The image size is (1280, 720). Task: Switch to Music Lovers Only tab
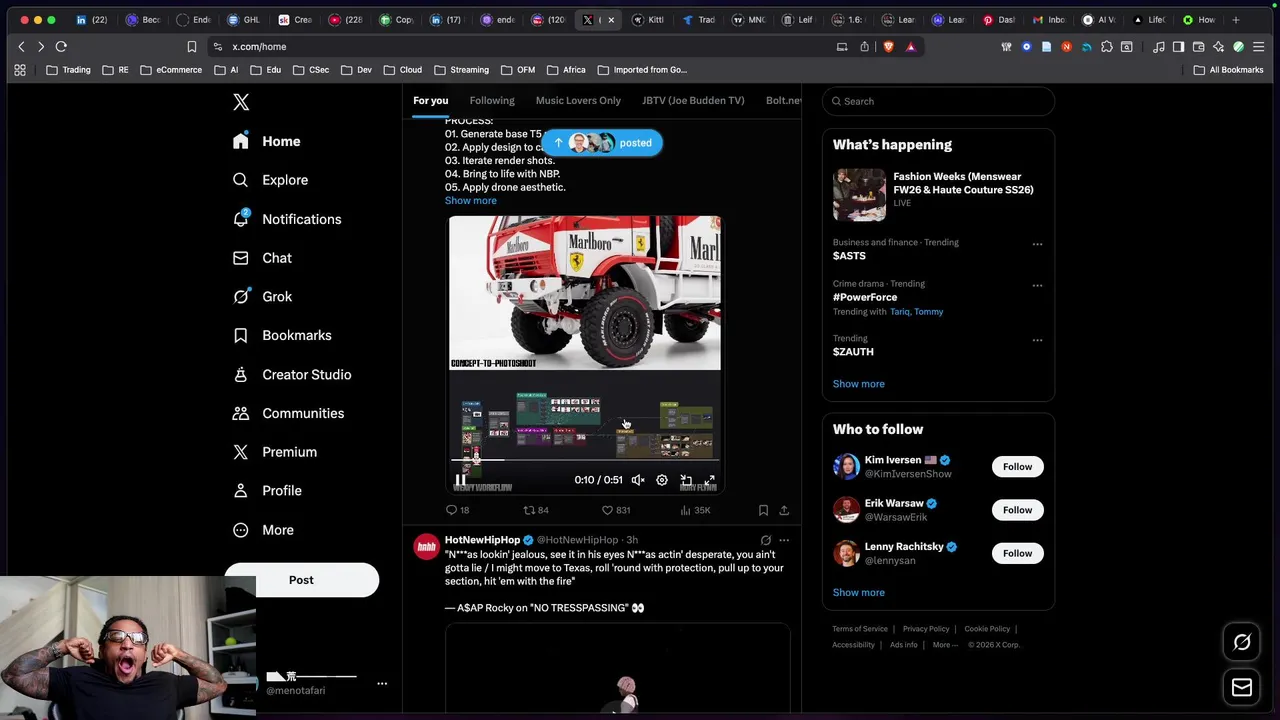pos(578,100)
